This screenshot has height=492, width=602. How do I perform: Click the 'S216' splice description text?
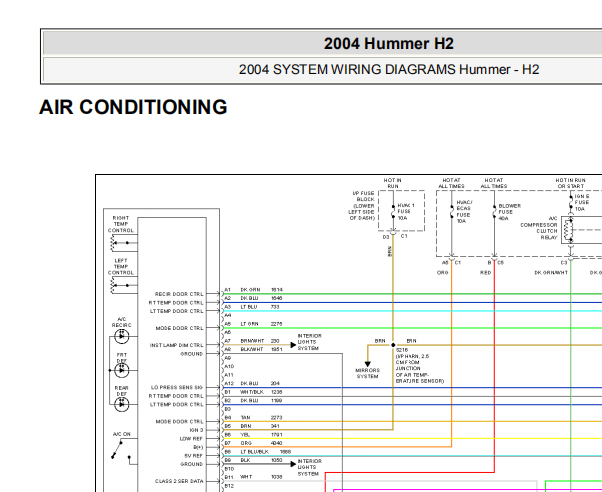[x=420, y=366]
